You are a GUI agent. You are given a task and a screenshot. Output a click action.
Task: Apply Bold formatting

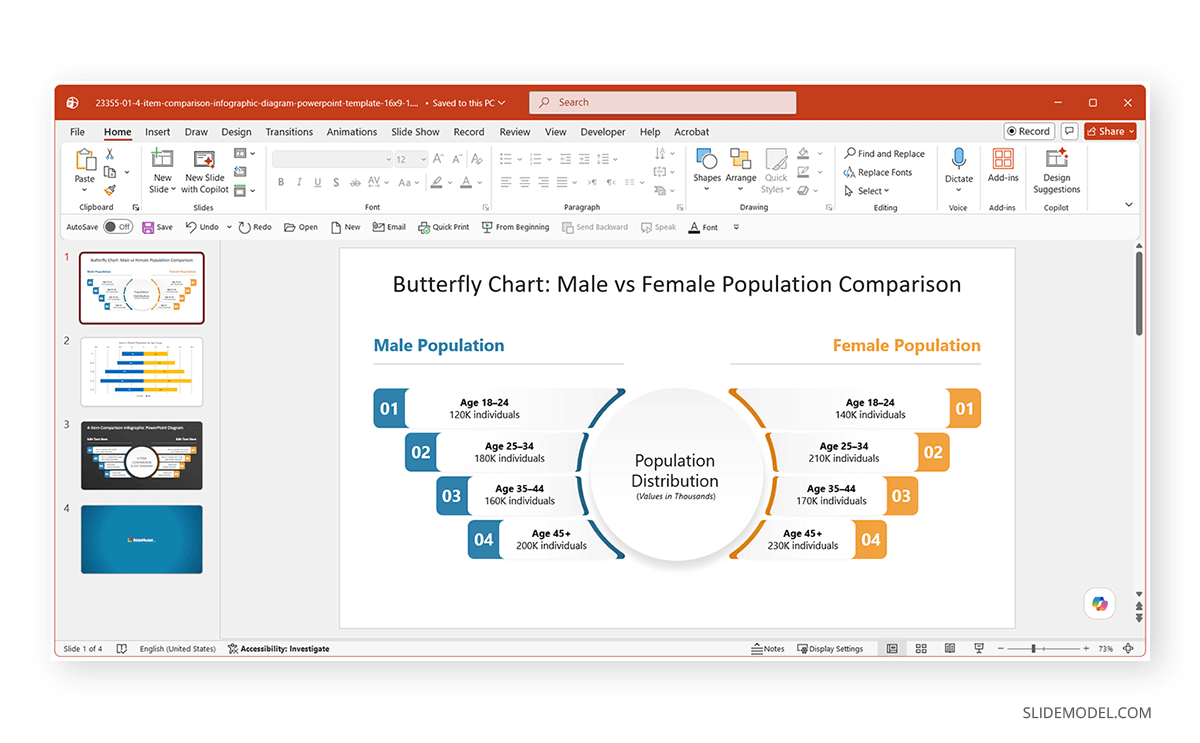pyautogui.click(x=281, y=182)
